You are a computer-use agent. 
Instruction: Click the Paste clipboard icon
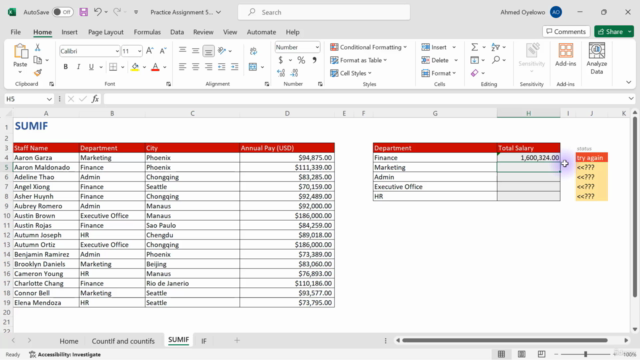(20, 52)
